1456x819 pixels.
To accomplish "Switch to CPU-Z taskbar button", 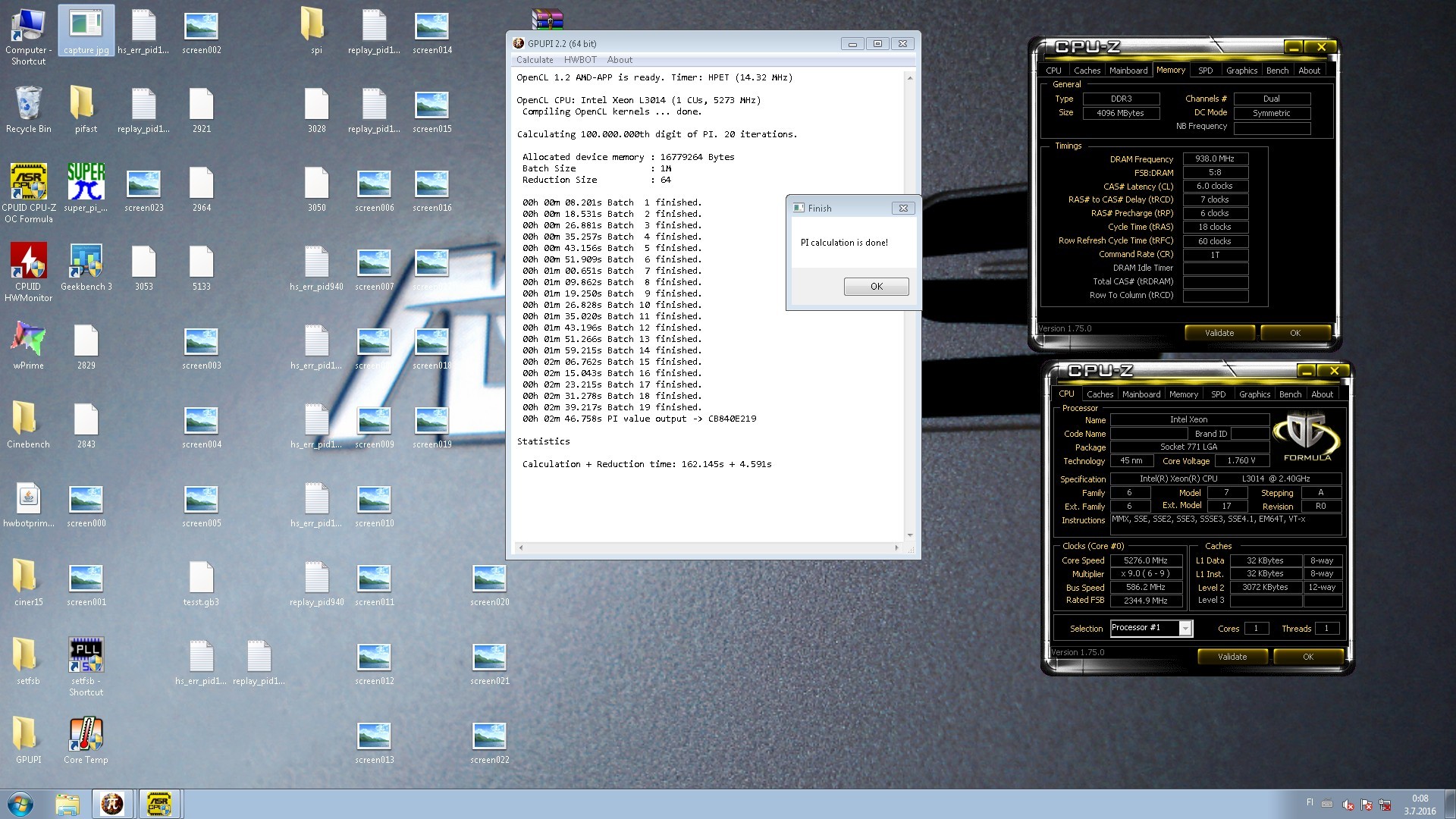I will (159, 804).
